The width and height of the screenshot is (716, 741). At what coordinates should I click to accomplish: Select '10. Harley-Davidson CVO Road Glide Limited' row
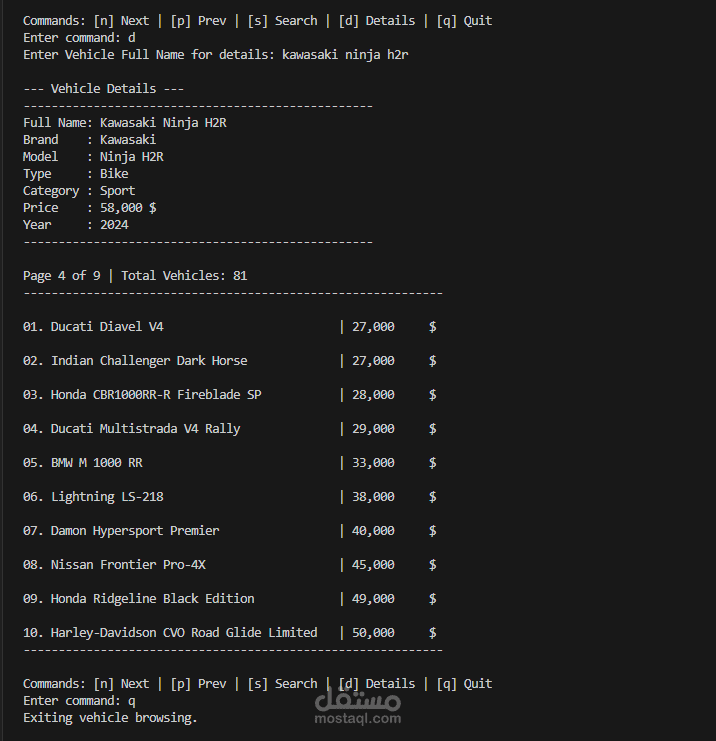point(230,633)
